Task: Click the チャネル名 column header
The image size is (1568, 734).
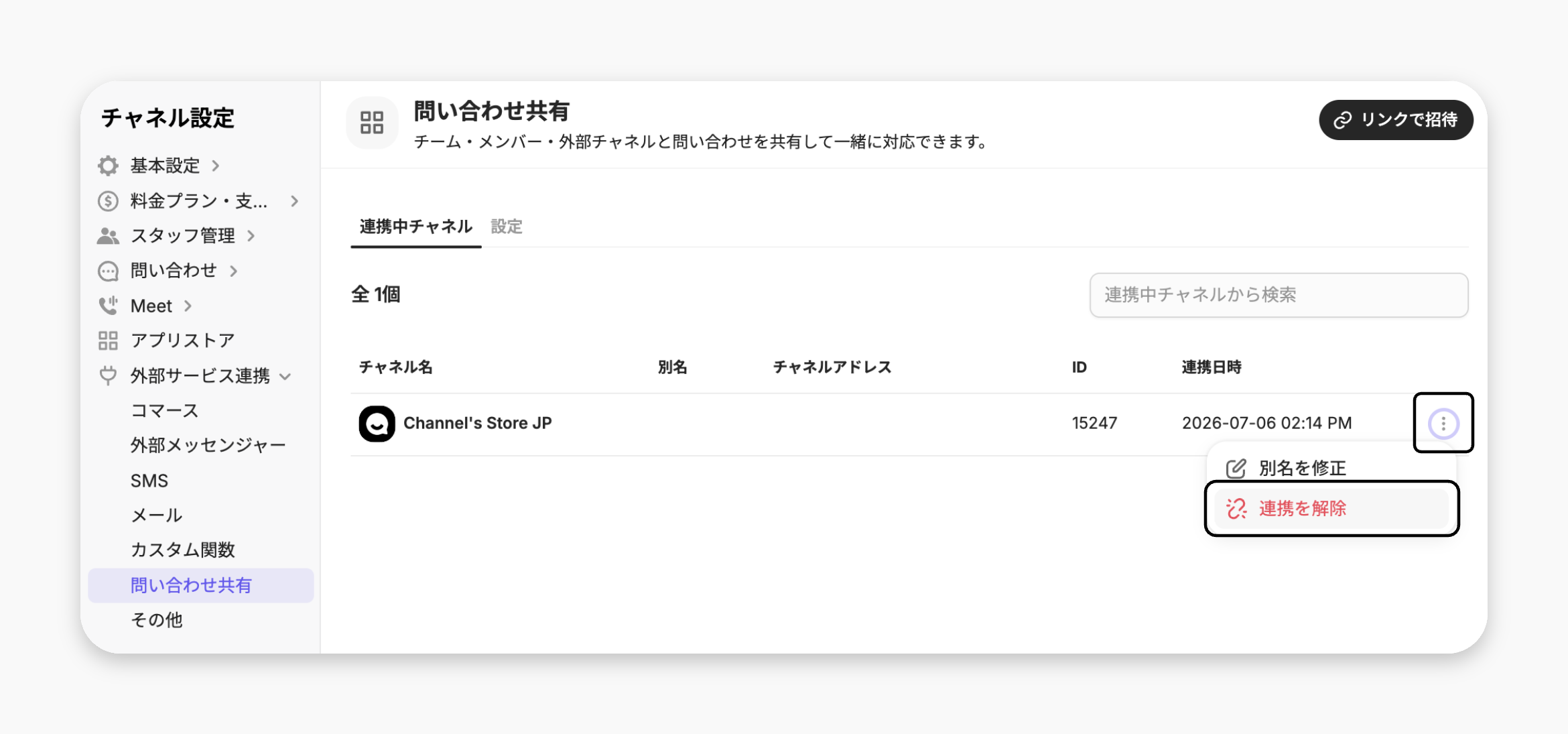Action: 396,367
